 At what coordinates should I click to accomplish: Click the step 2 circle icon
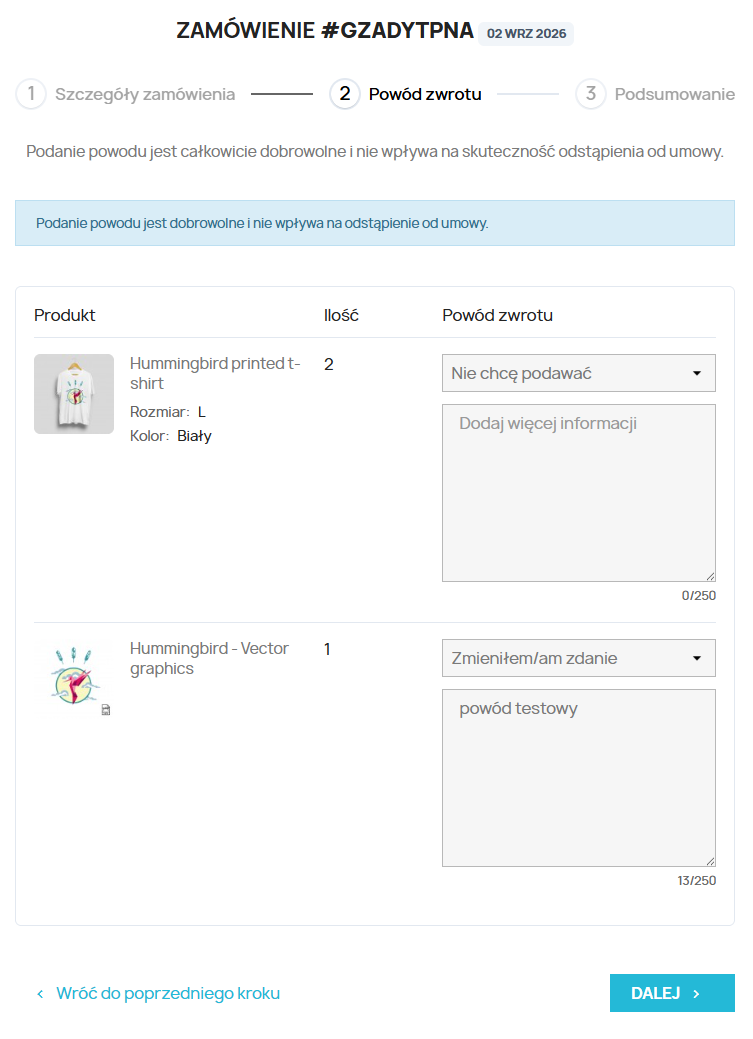pos(345,94)
